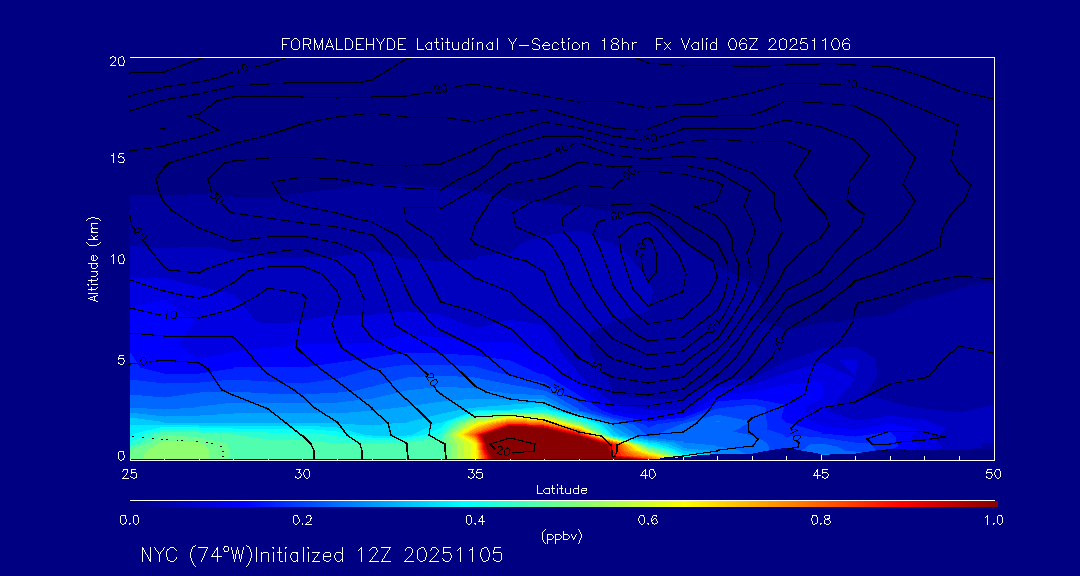
Task: Click latitude axis tick label 25
Action: click(x=129, y=474)
